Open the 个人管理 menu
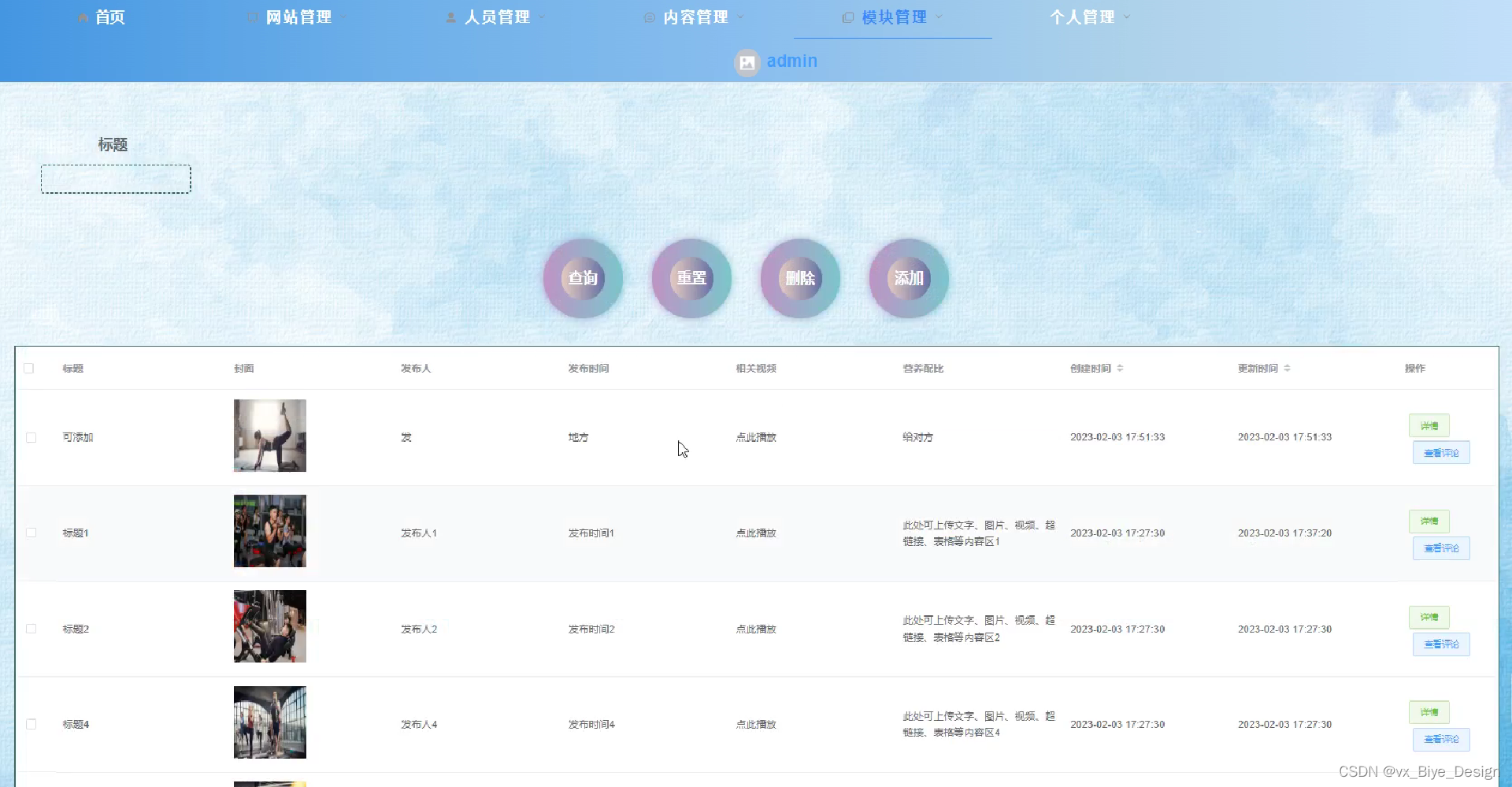The height and width of the screenshot is (787, 1512). (x=1082, y=17)
